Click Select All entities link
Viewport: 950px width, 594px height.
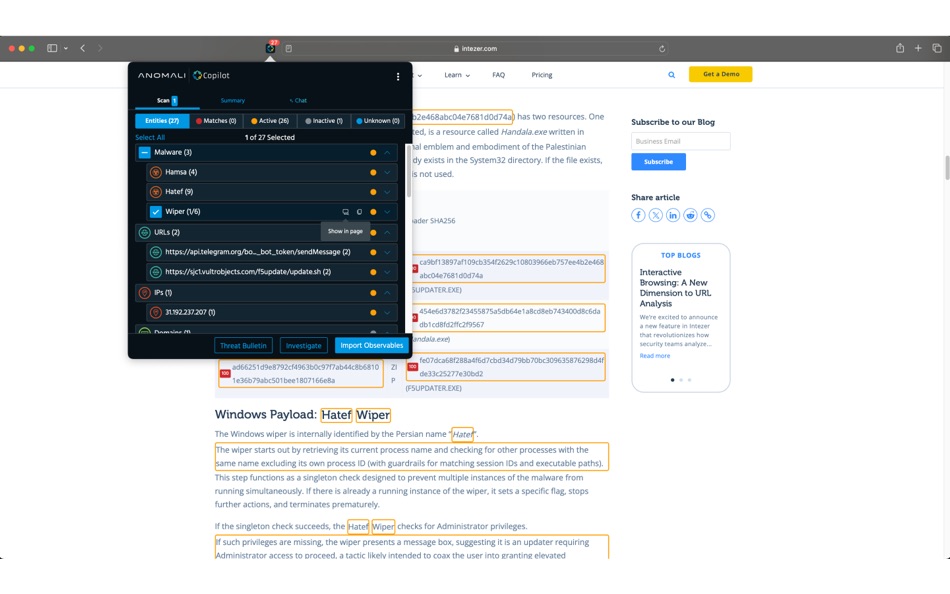coord(150,138)
